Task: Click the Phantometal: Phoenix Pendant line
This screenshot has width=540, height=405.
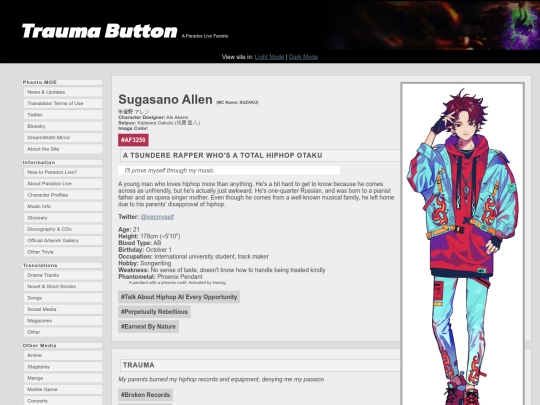Action: [160, 277]
